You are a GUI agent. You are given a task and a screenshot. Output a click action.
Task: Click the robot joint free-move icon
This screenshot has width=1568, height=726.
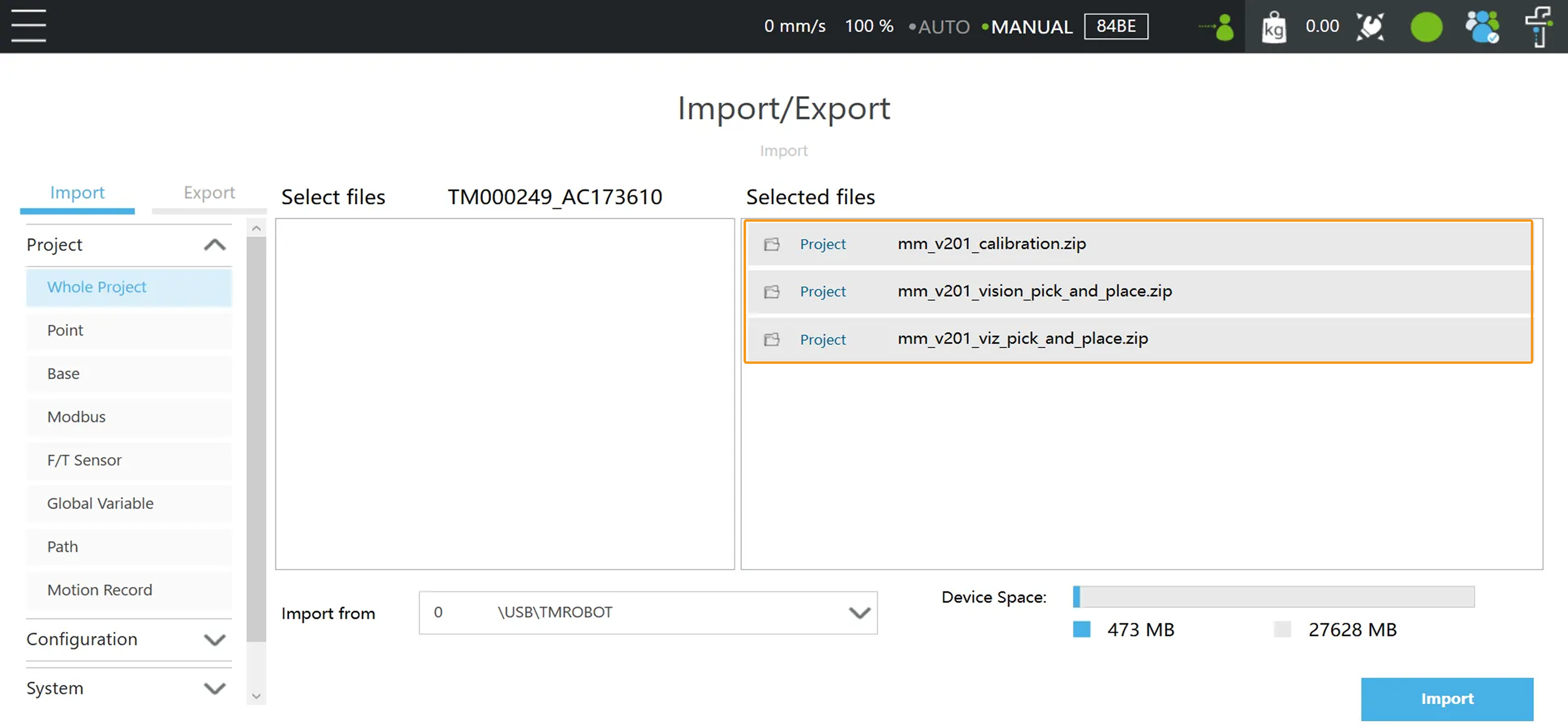click(1370, 27)
